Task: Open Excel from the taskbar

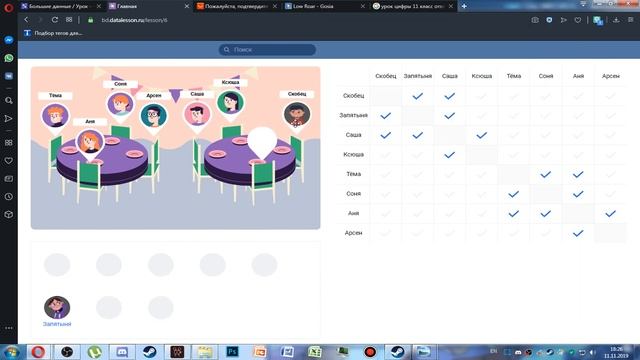Action: 315,352
